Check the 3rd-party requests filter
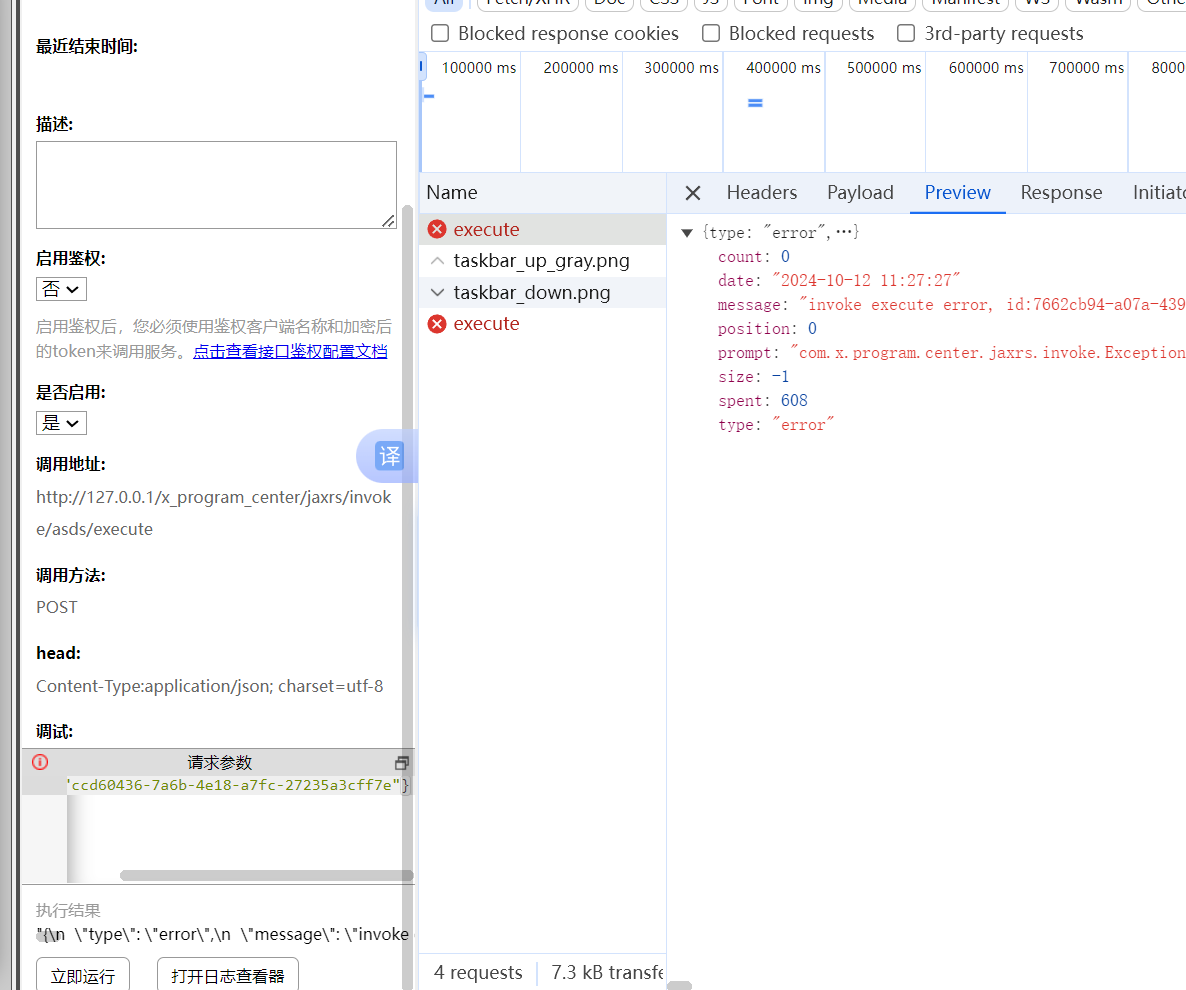 pos(906,34)
